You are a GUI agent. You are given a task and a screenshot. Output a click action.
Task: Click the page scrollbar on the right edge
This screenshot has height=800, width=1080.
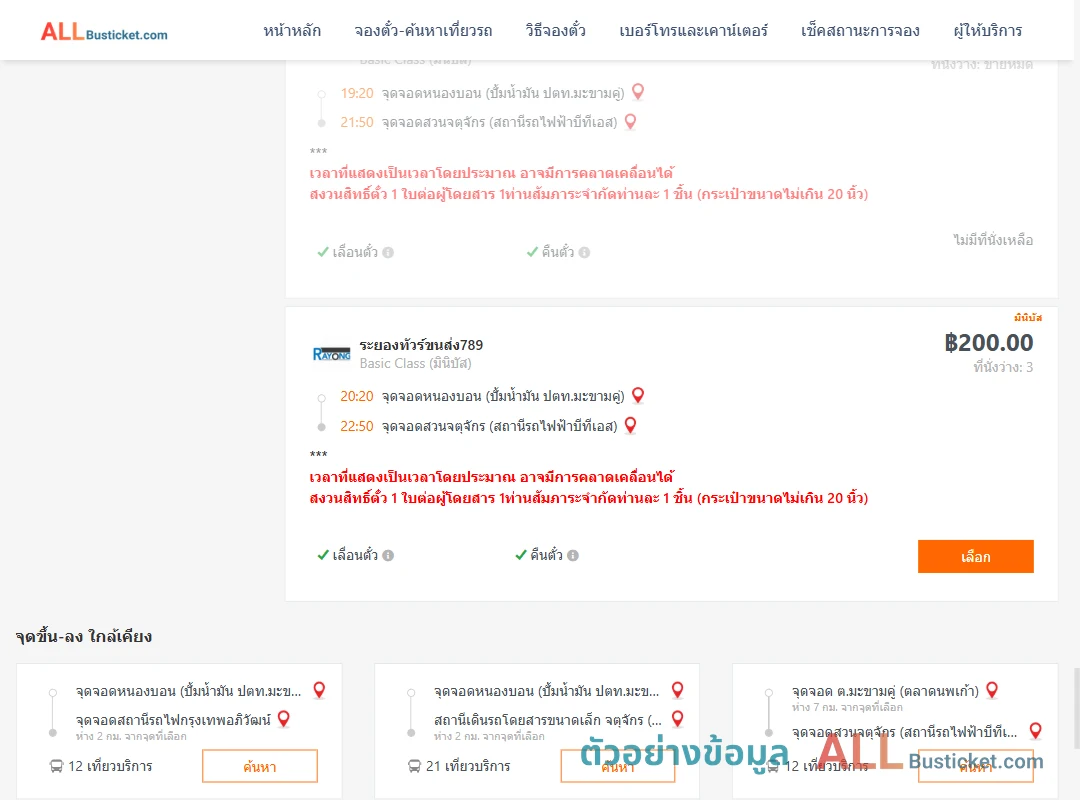[1077, 708]
